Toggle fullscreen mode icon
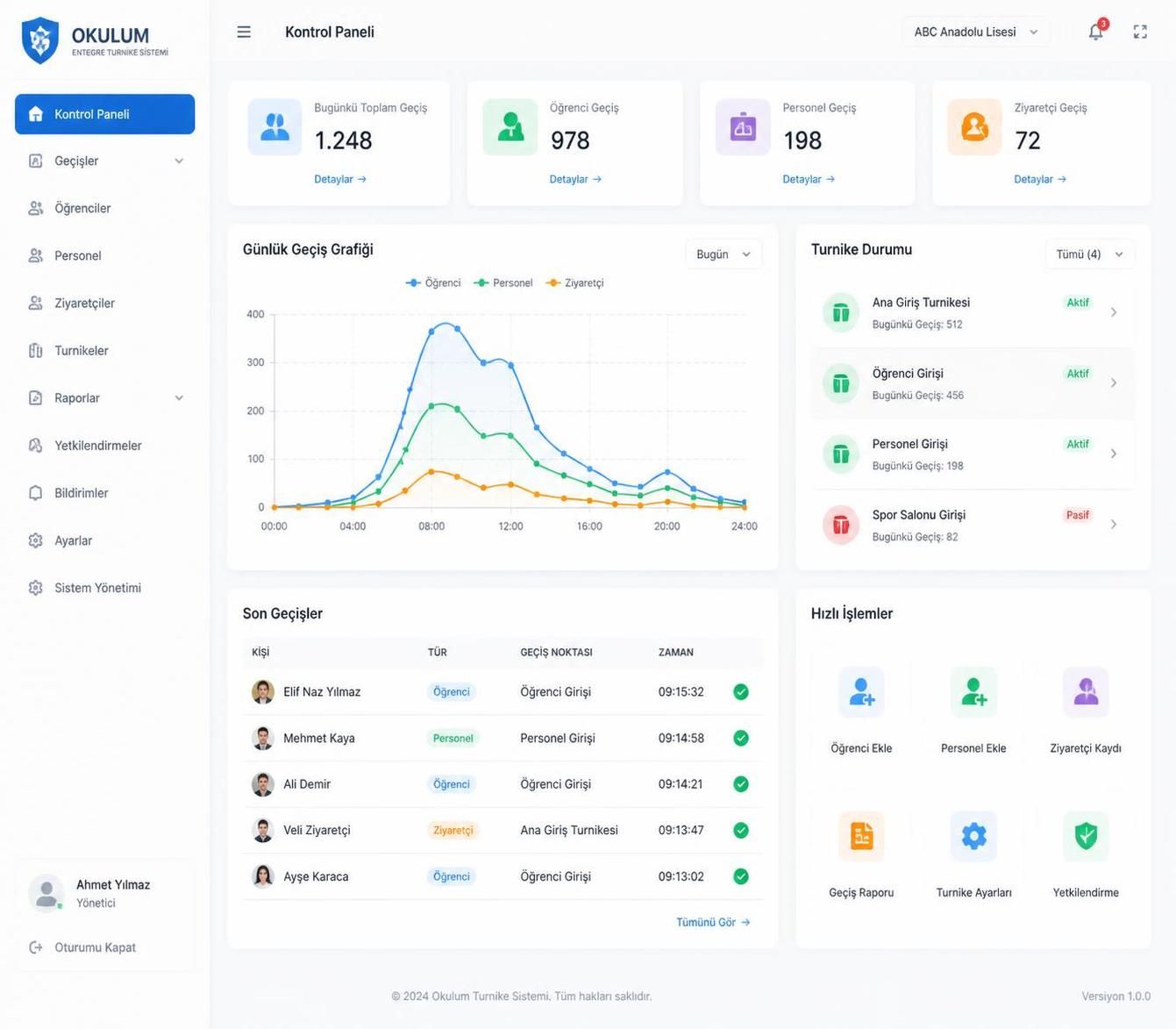The width and height of the screenshot is (1176, 1029). click(x=1140, y=32)
